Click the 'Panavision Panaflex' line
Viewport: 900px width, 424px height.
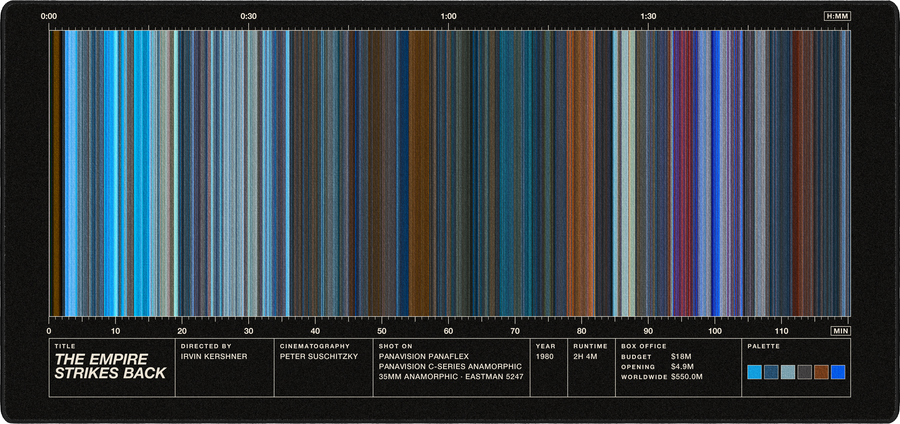[x=424, y=356]
